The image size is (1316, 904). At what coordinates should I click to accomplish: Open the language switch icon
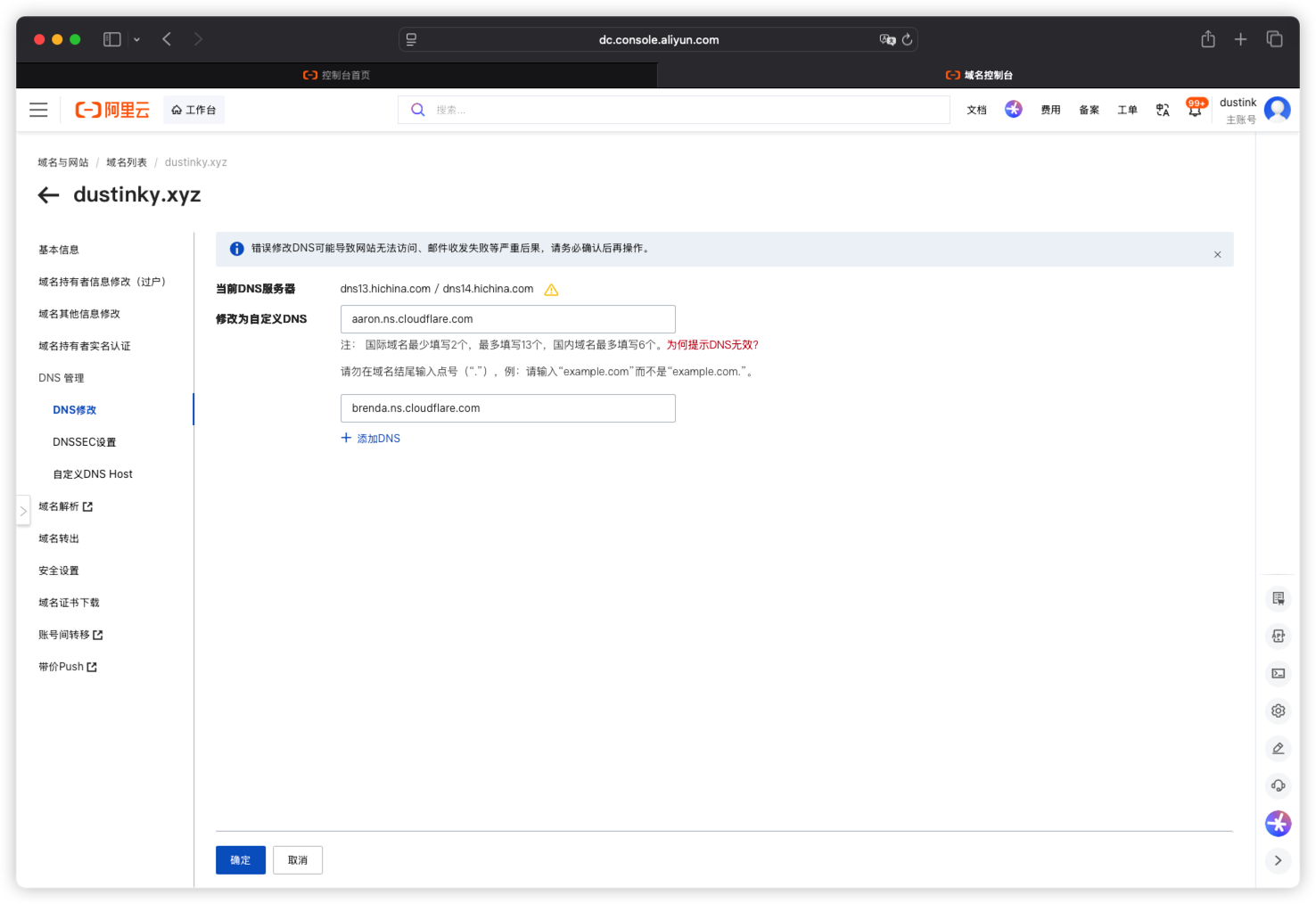(1163, 110)
